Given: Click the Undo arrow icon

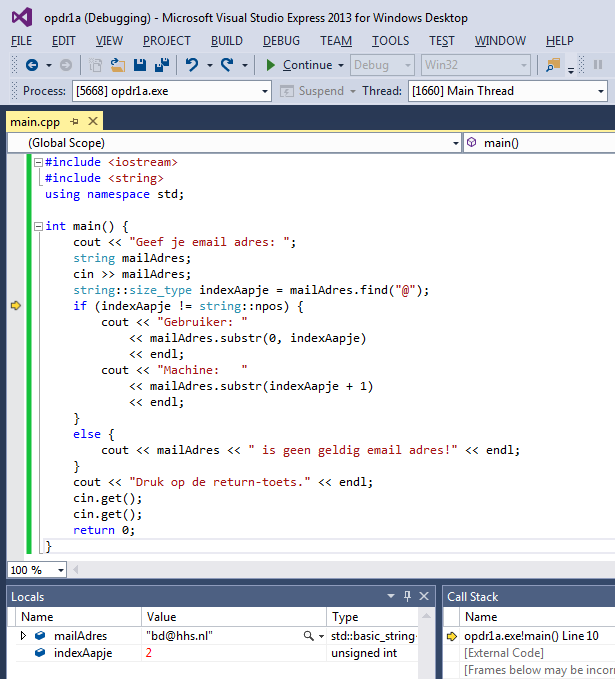Looking at the screenshot, I should (191, 65).
